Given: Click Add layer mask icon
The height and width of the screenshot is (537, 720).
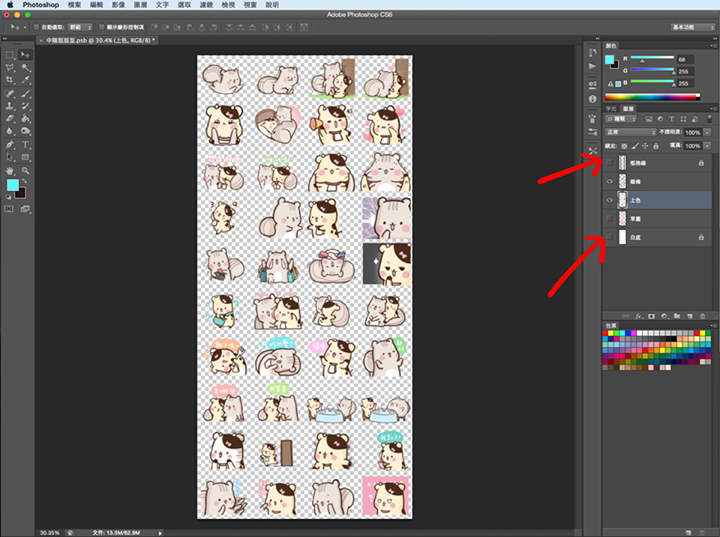Looking at the screenshot, I should click(651, 316).
